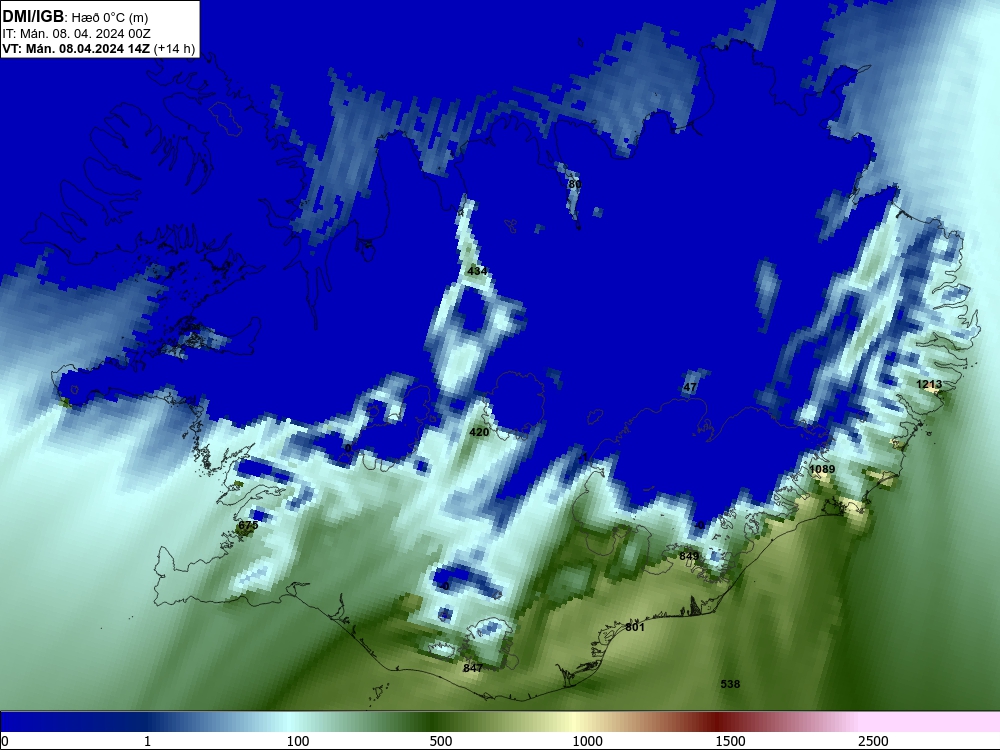
Task: Select the initial time line "IT: Mán. 08. 04. 2024 00Z"
Action: (x=77, y=34)
